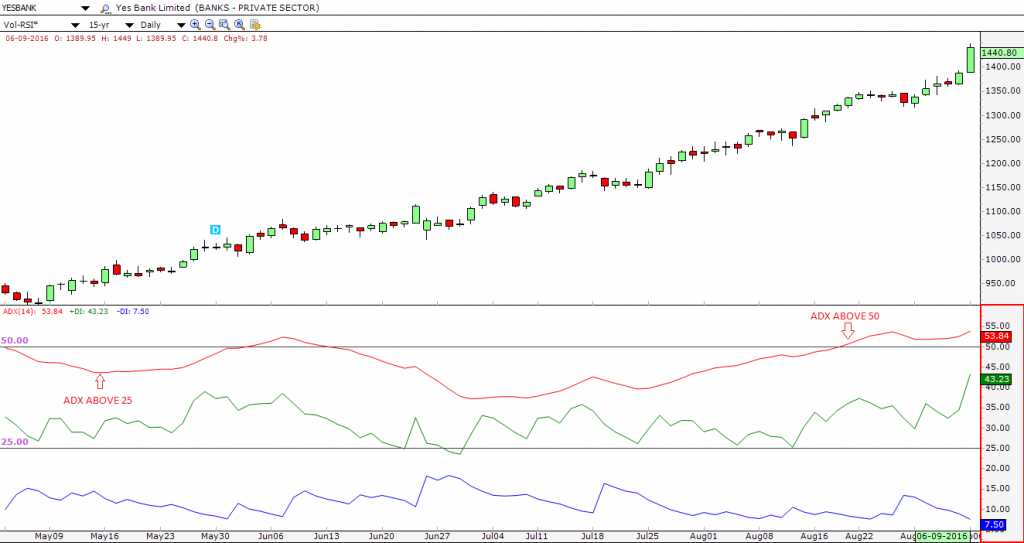This screenshot has width=1024, height=543.
Task: Click the last green candlestick on chart
Action: 970,59
